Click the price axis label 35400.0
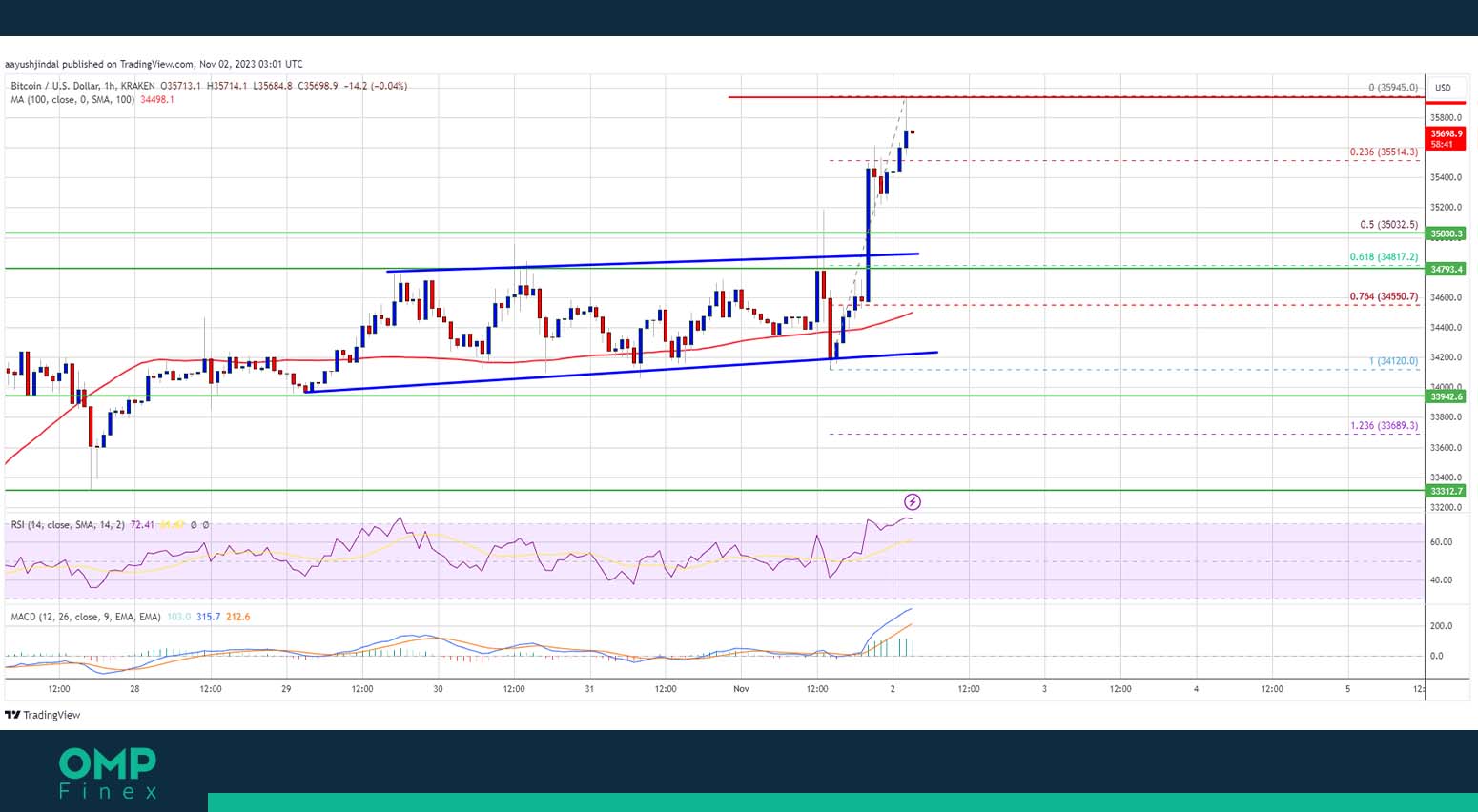Viewport: 1478px width, 812px height. coord(1446,177)
